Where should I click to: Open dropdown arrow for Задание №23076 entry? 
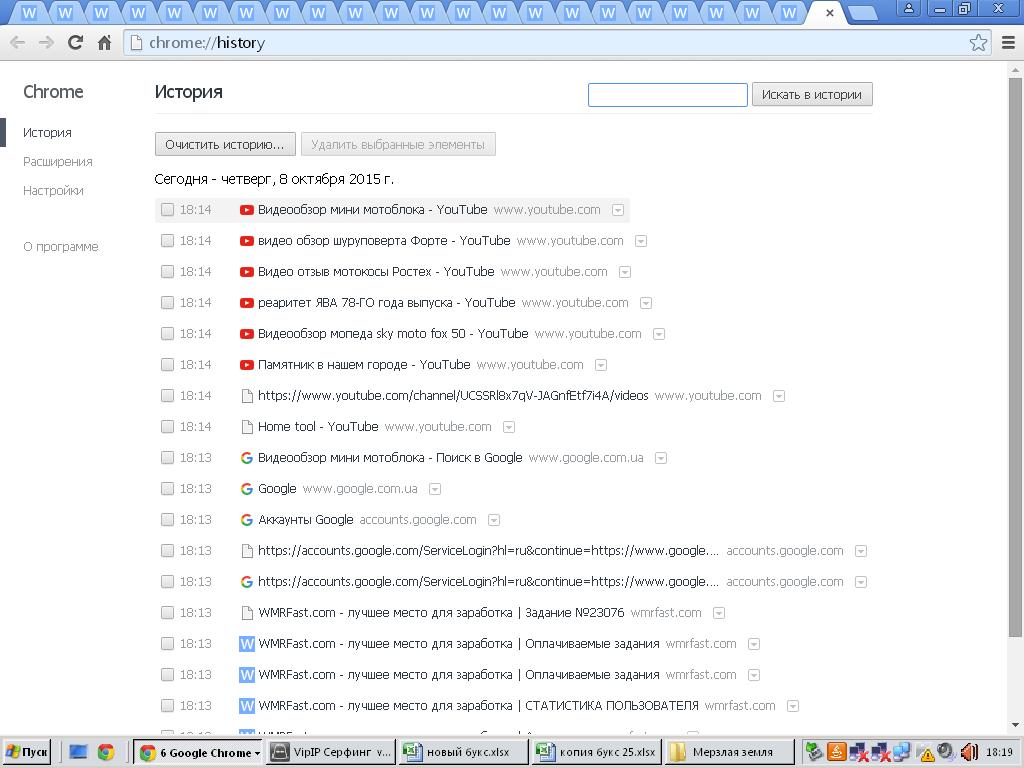(x=719, y=613)
